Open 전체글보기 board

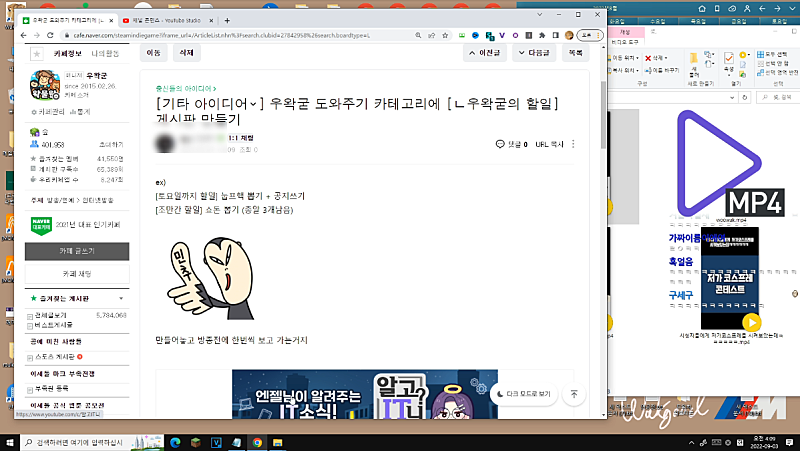(x=51, y=315)
